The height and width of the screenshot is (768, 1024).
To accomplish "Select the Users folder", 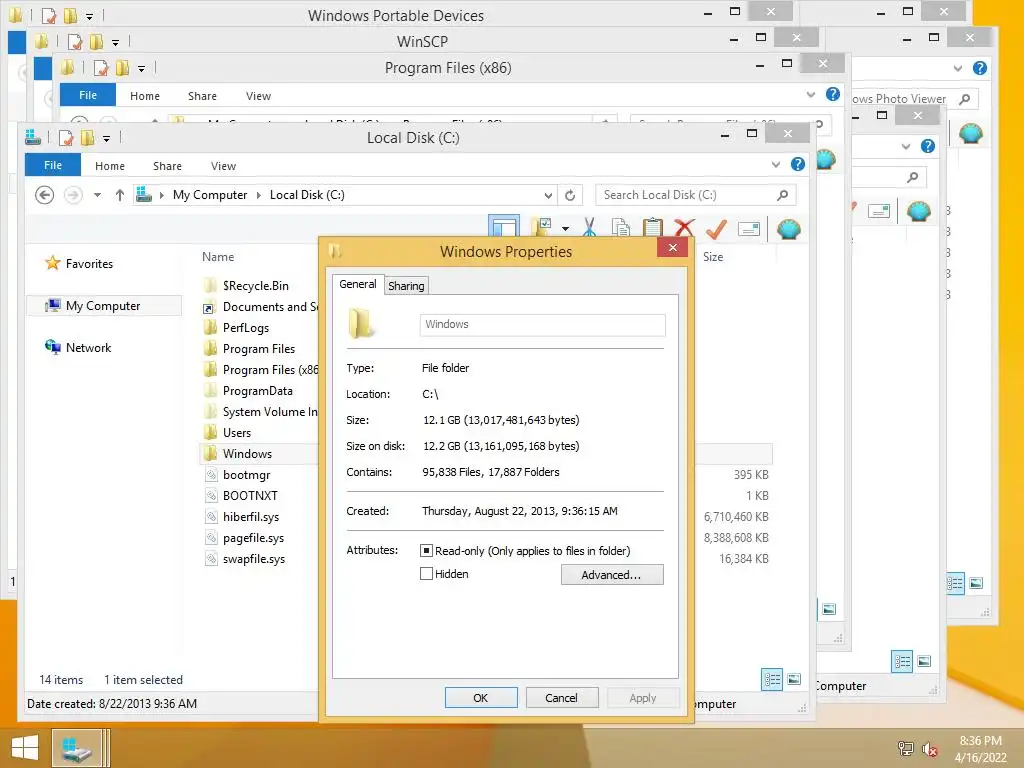I will (x=236, y=432).
